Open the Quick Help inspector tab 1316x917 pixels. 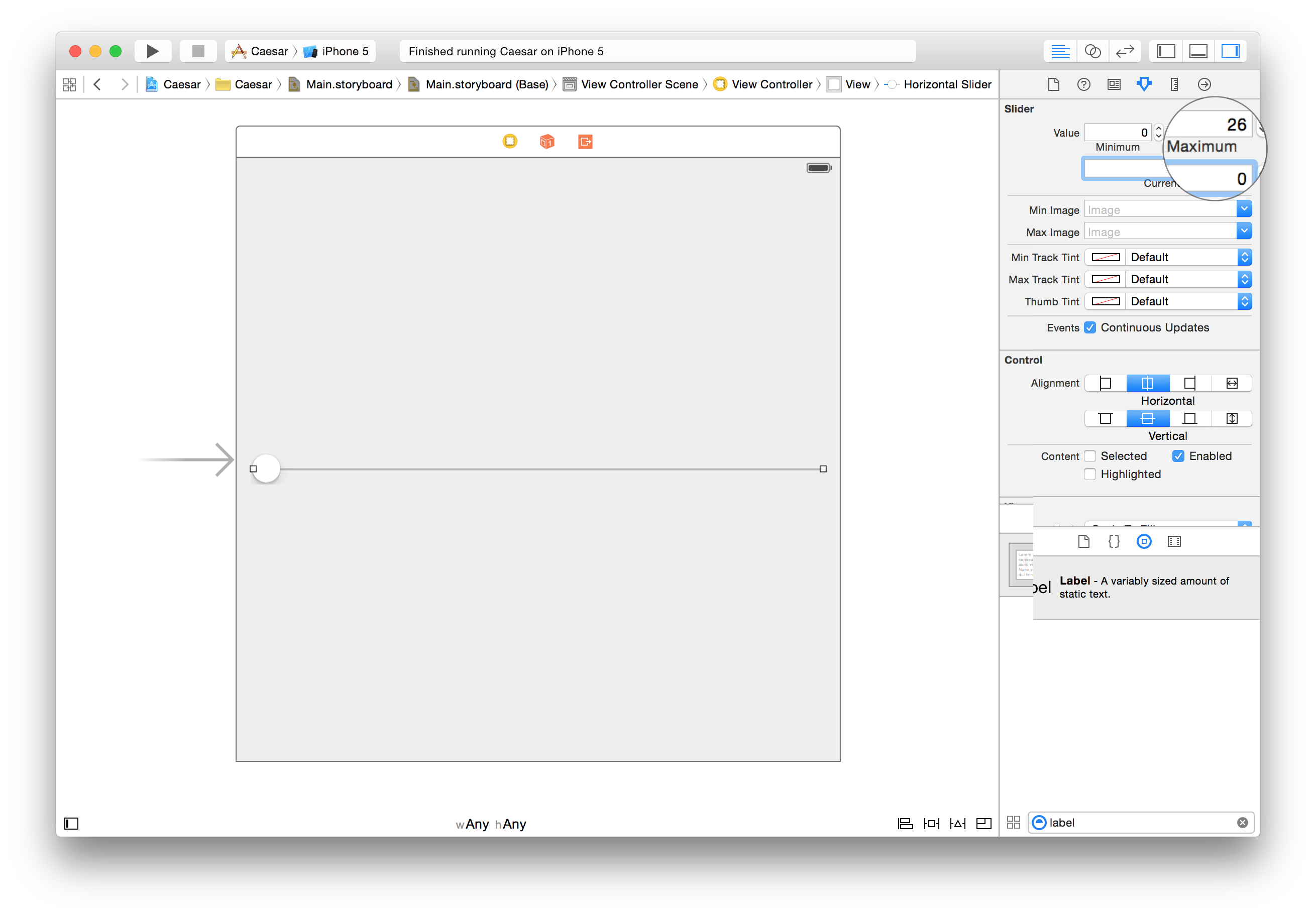pos(1083,85)
